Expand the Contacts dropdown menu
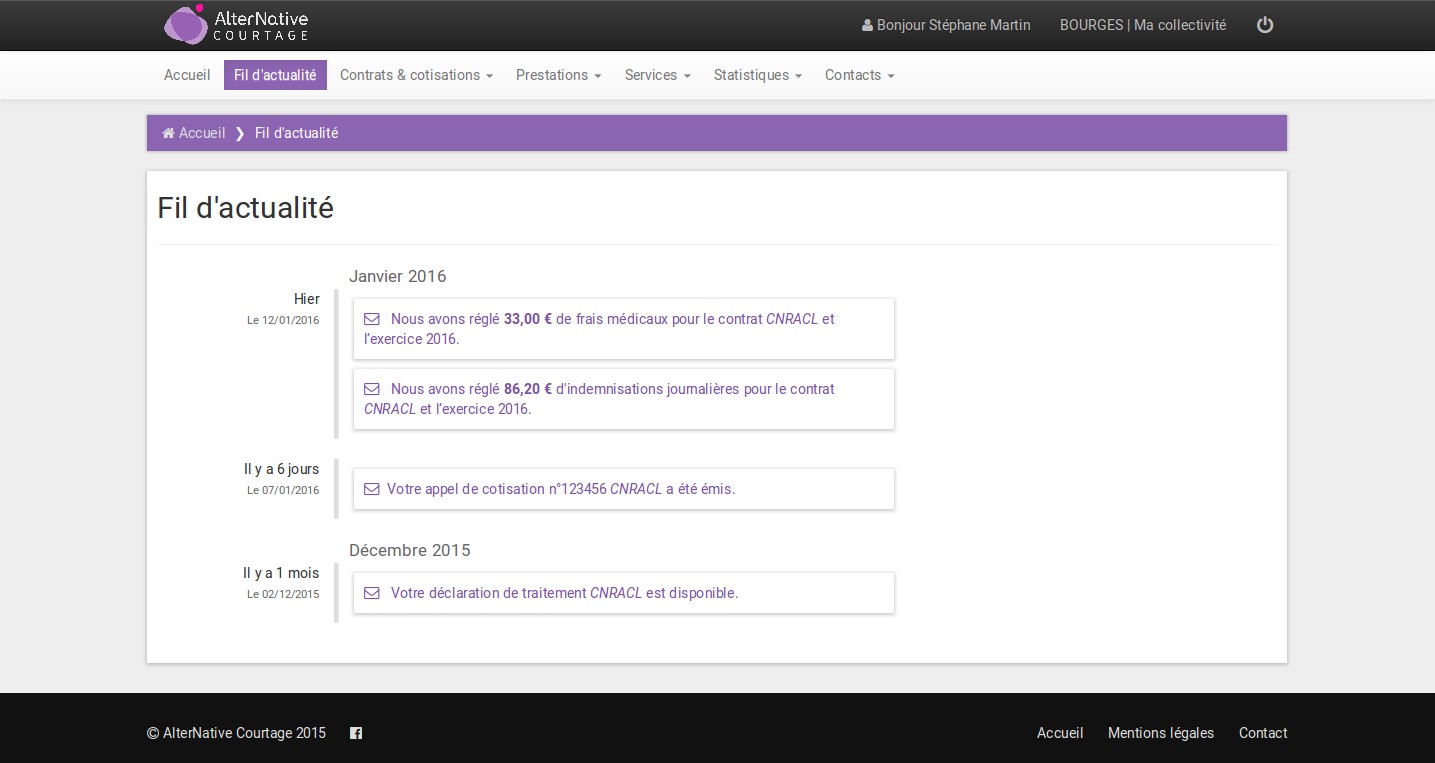Image resolution: width=1435 pixels, height=763 pixels. pos(859,75)
